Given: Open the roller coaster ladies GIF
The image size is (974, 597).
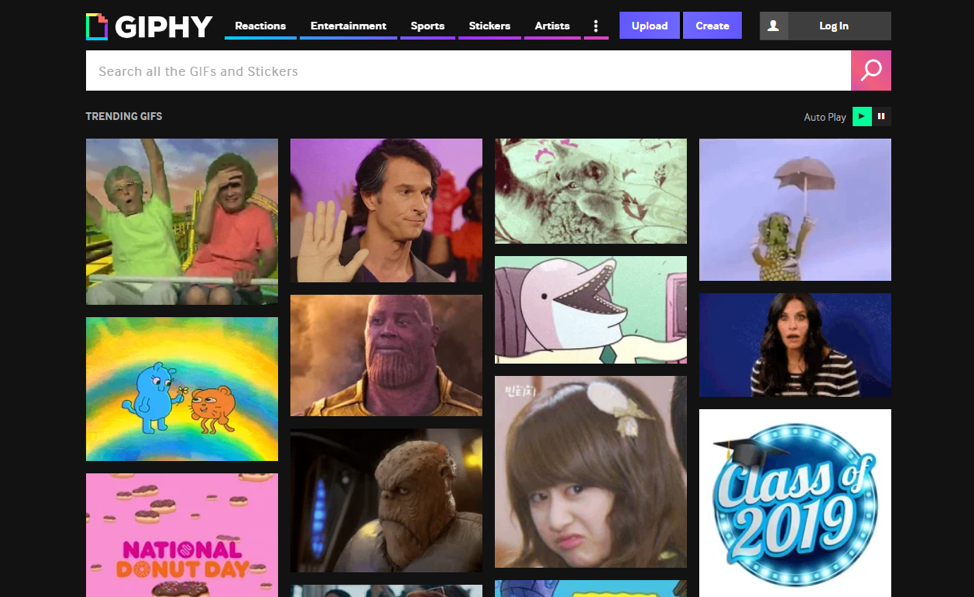Looking at the screenshot, I should [182, 221].
